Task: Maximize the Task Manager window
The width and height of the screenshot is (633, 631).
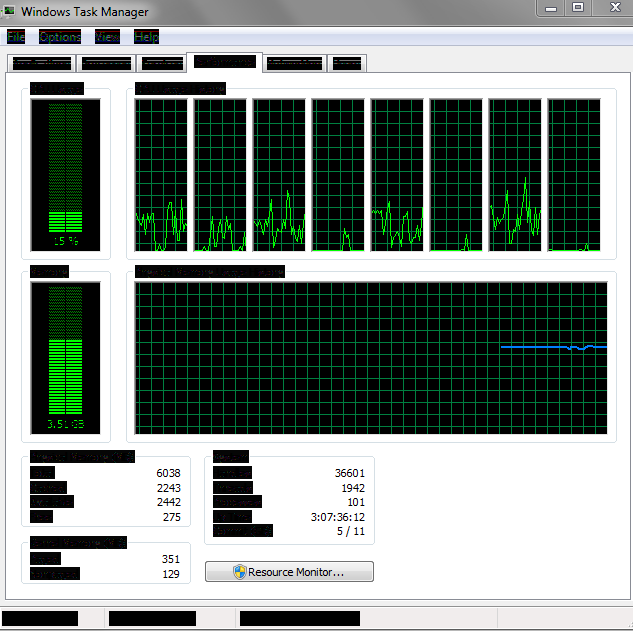Action: tap(578, 7)
